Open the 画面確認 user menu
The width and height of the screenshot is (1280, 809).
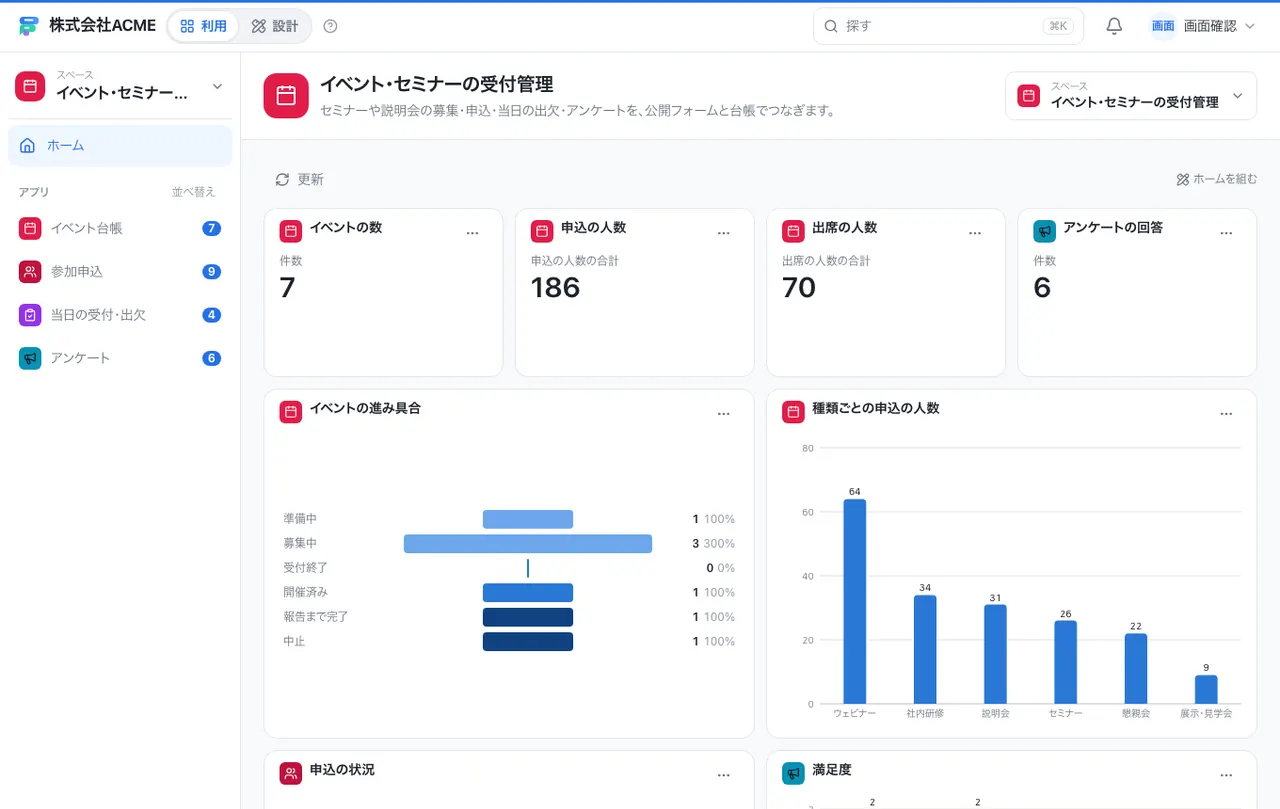1203,26
